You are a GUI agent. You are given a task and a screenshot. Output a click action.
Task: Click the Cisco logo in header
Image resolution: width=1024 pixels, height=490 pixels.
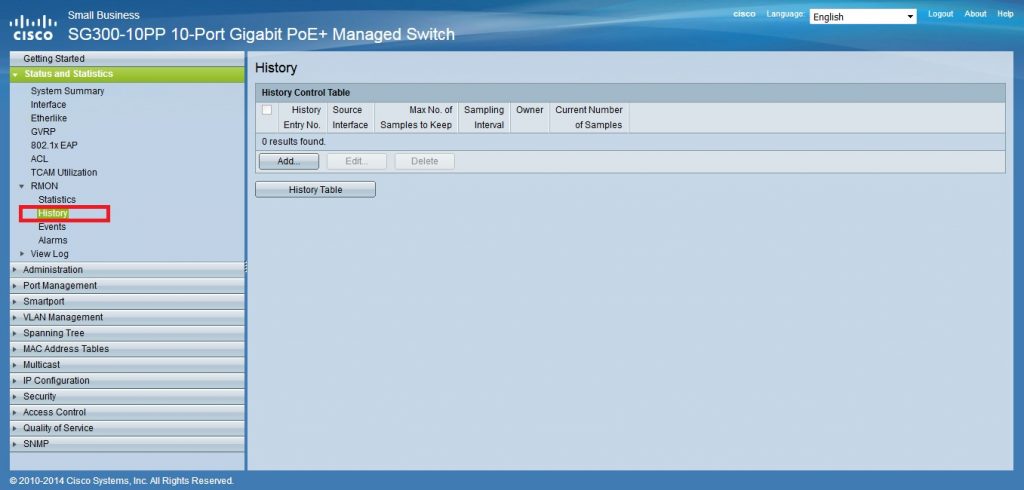click(33, 27)
